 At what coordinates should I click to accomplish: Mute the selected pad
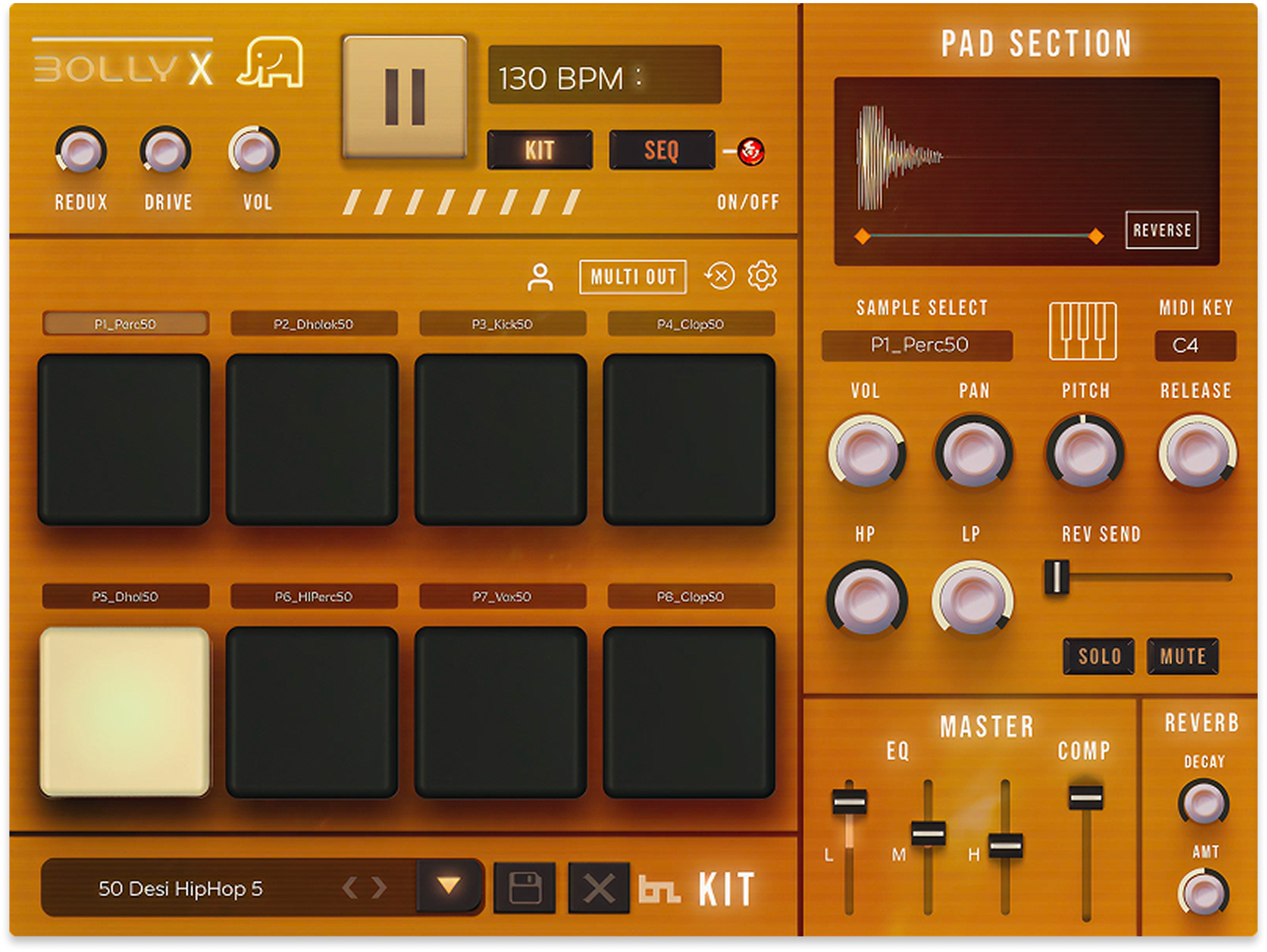tap(1182, 656)
